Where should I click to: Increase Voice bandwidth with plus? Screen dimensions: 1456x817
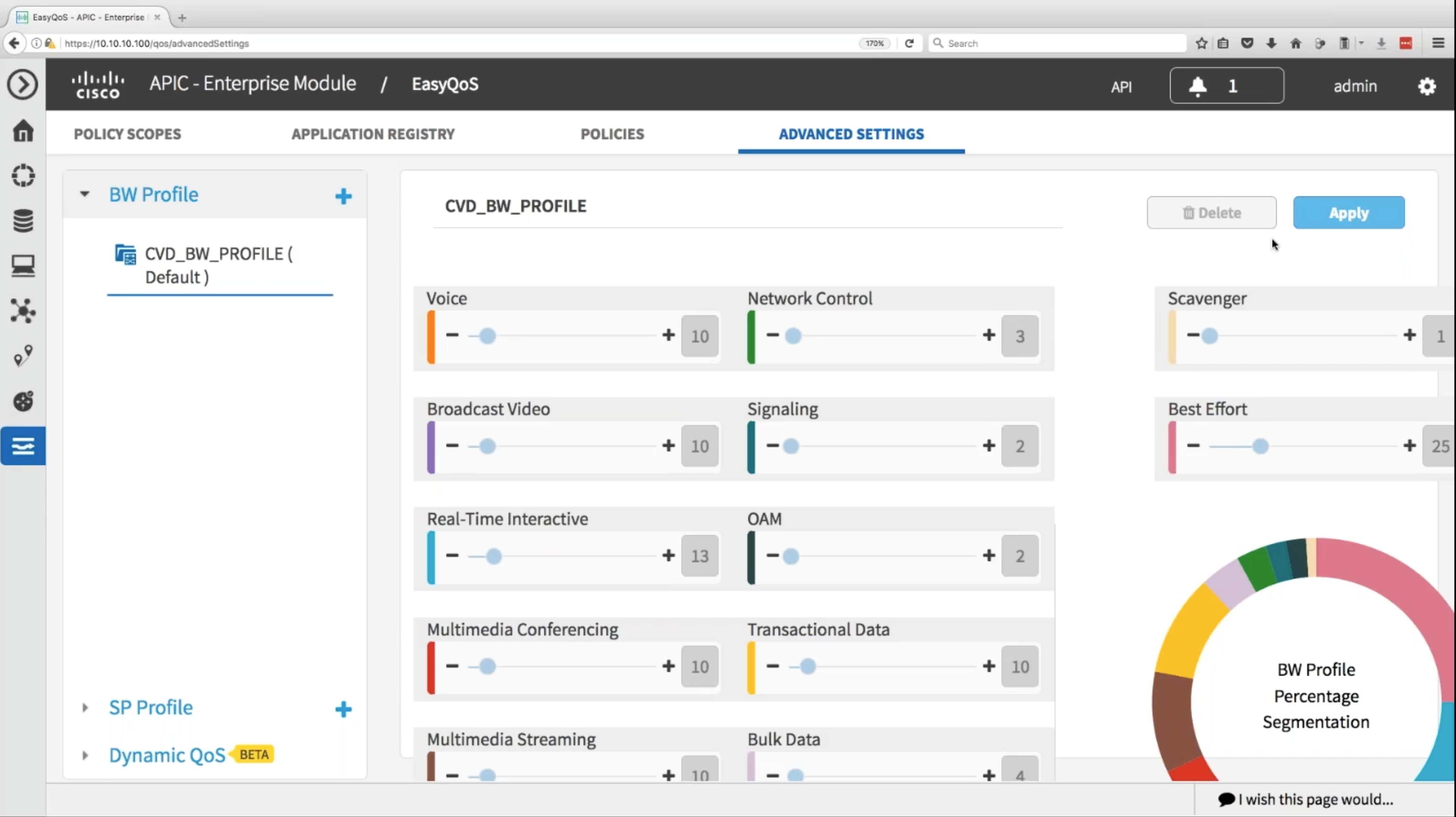(668, 335)
